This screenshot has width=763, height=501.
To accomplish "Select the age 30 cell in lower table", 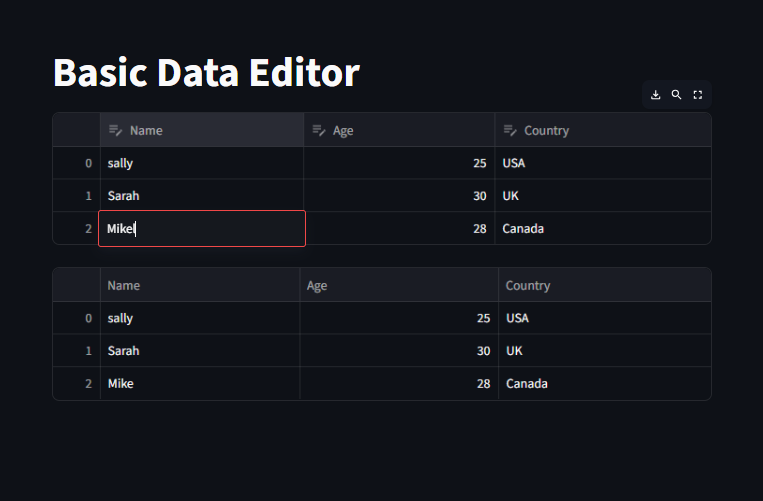I will [399, 351].
